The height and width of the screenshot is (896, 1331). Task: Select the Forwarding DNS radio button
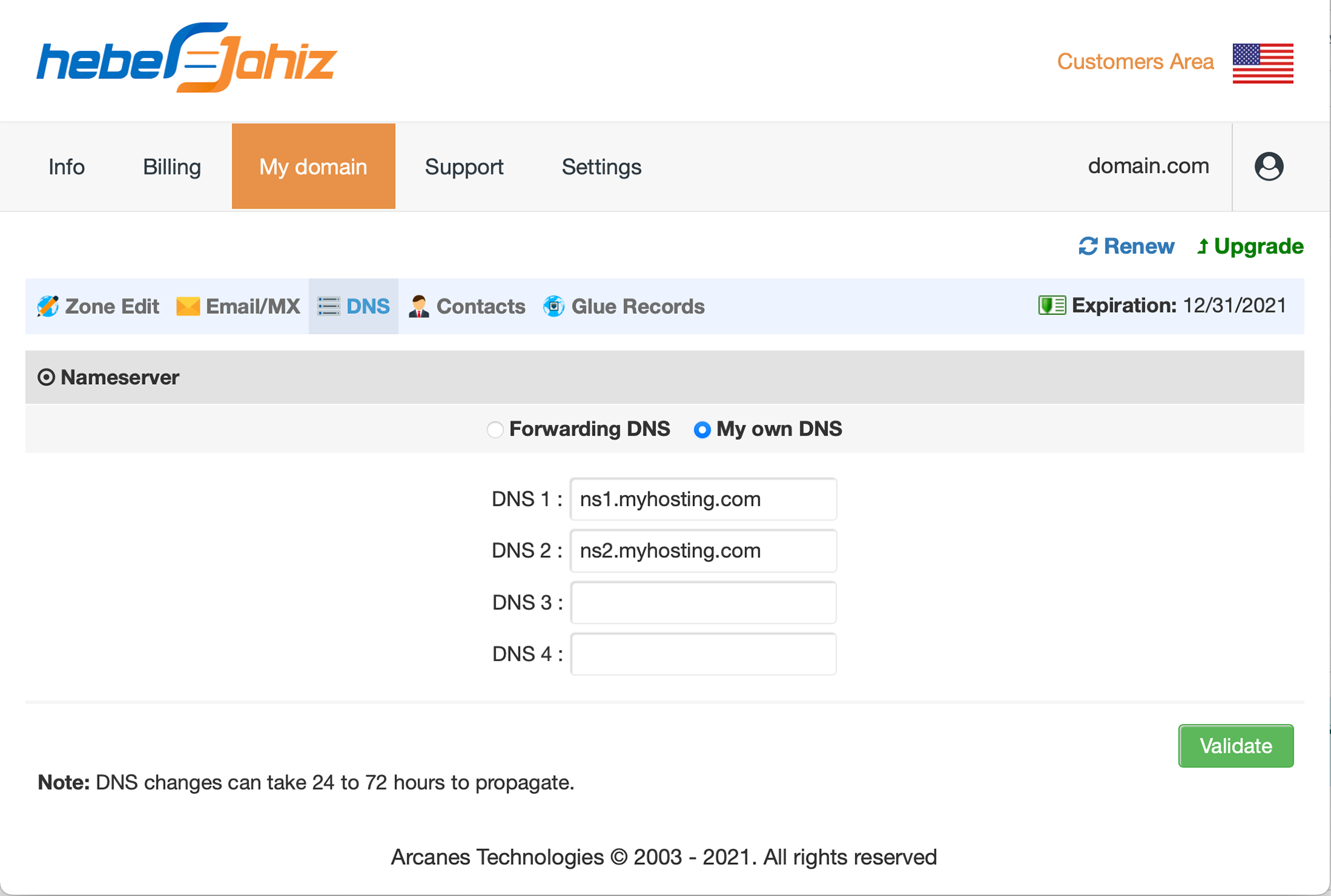click(495, 429)
